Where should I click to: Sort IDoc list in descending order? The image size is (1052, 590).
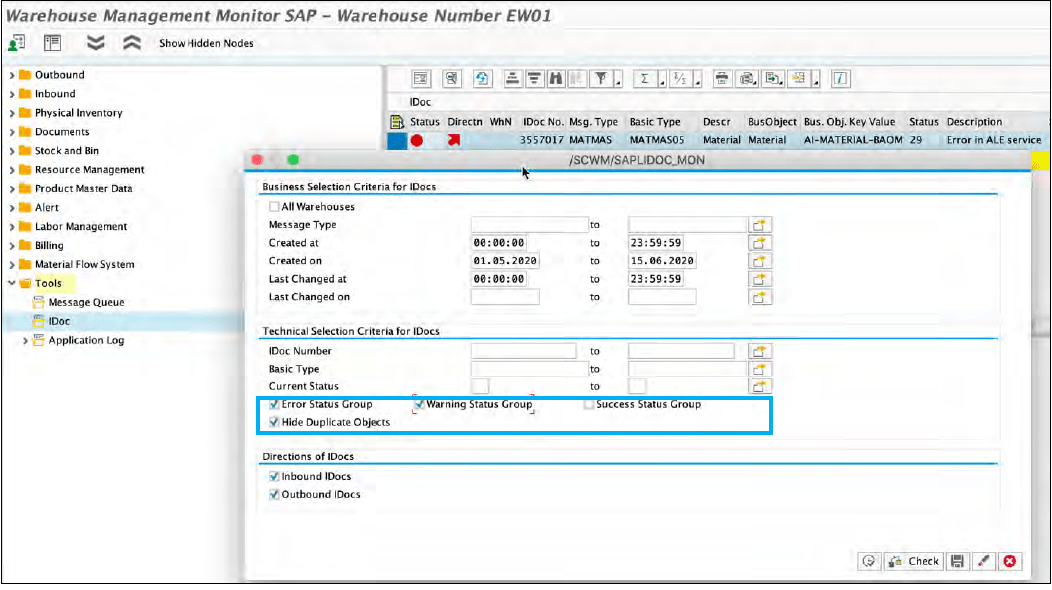click(x=534, y=79)
